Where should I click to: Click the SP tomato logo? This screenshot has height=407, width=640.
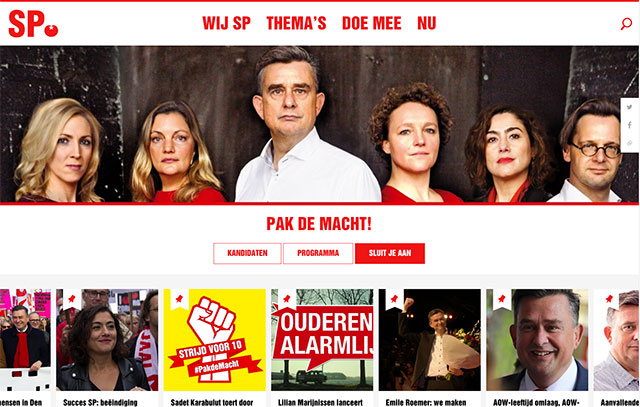(33, 24)
